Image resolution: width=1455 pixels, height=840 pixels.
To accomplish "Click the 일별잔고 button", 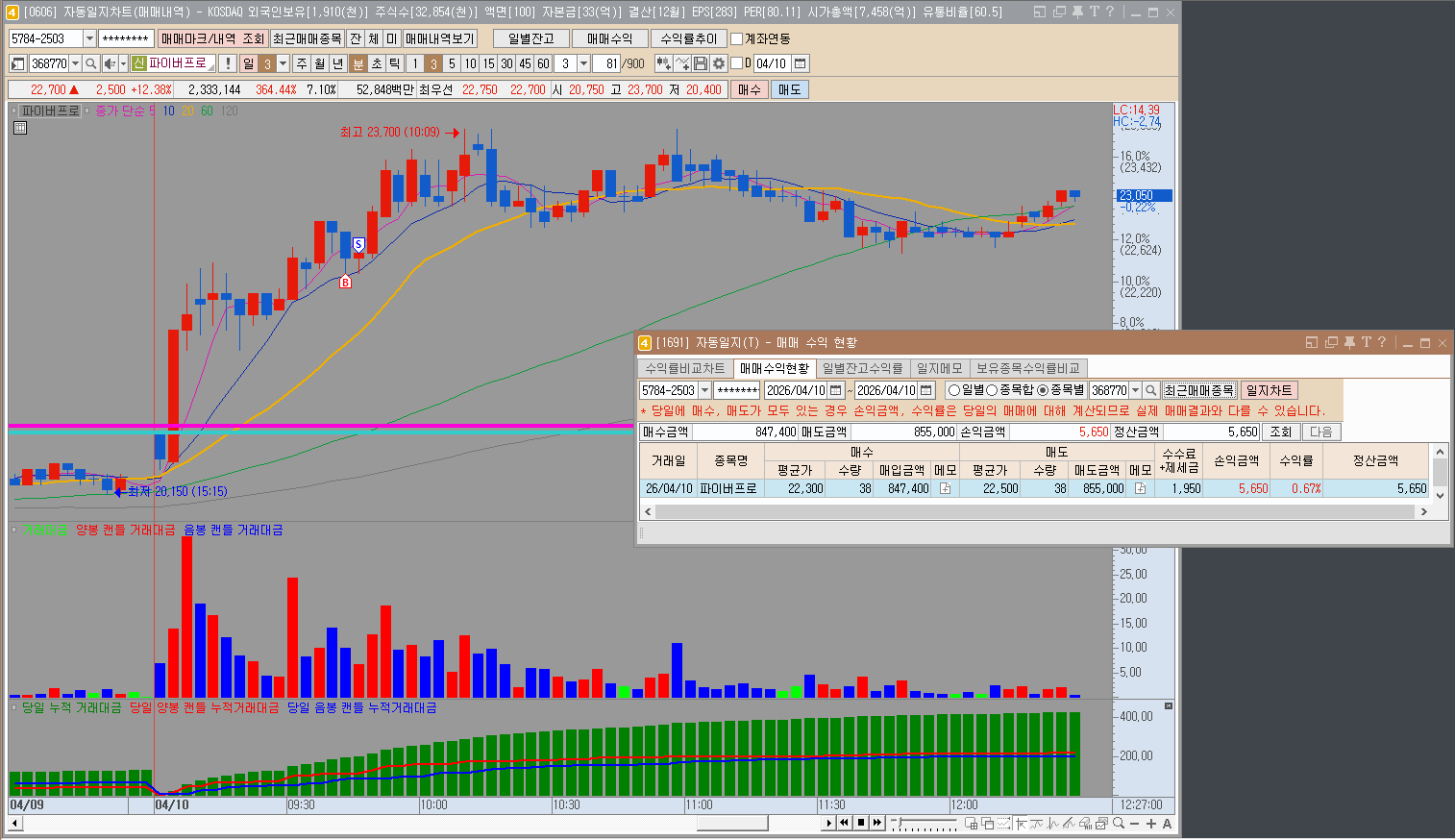I will click(x=531, y=38).
